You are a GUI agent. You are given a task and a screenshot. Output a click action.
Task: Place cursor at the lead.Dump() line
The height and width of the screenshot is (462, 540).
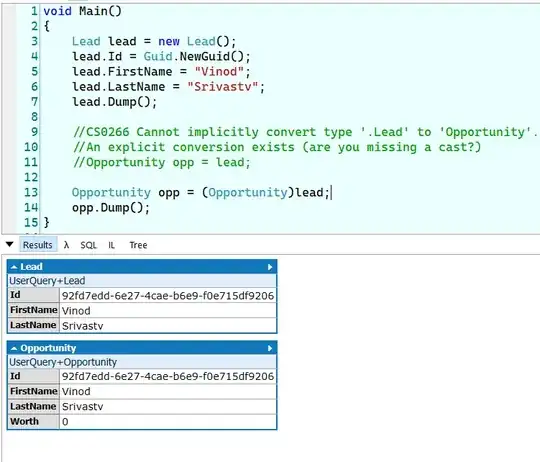click(x=114, y=102)
